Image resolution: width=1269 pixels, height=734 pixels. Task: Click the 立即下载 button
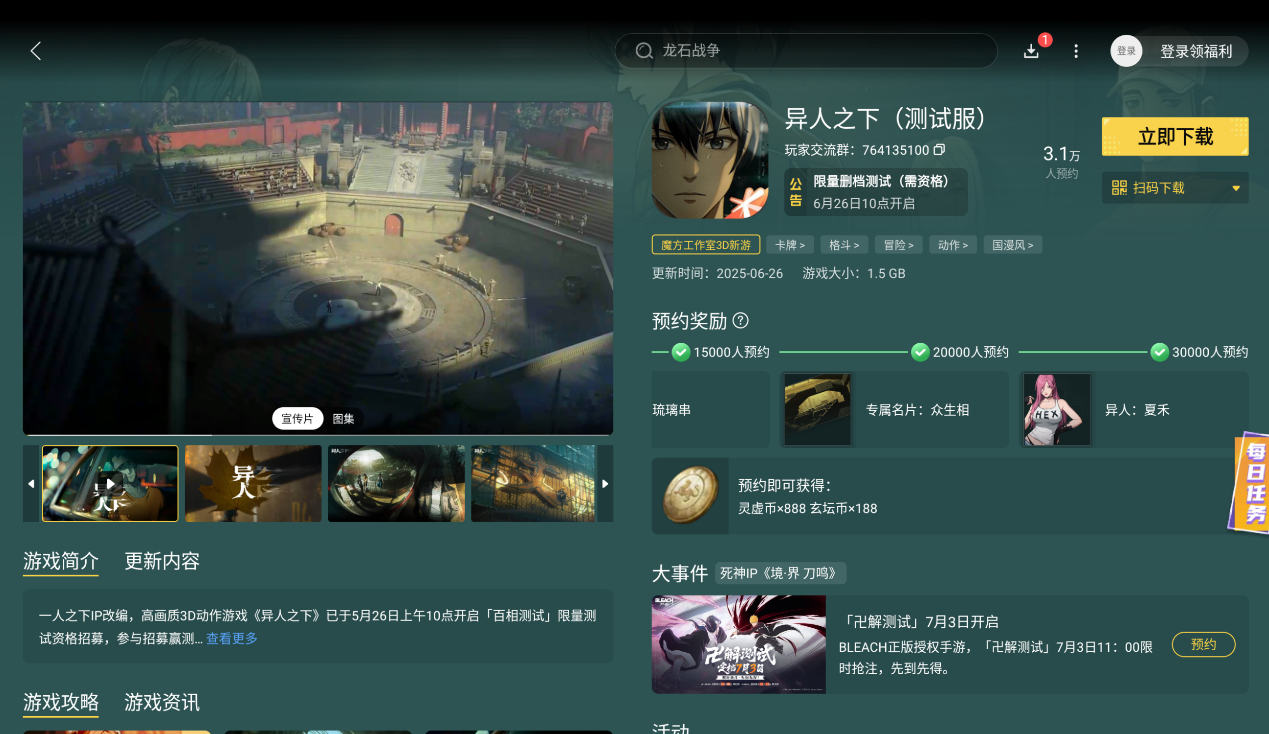1175,137
